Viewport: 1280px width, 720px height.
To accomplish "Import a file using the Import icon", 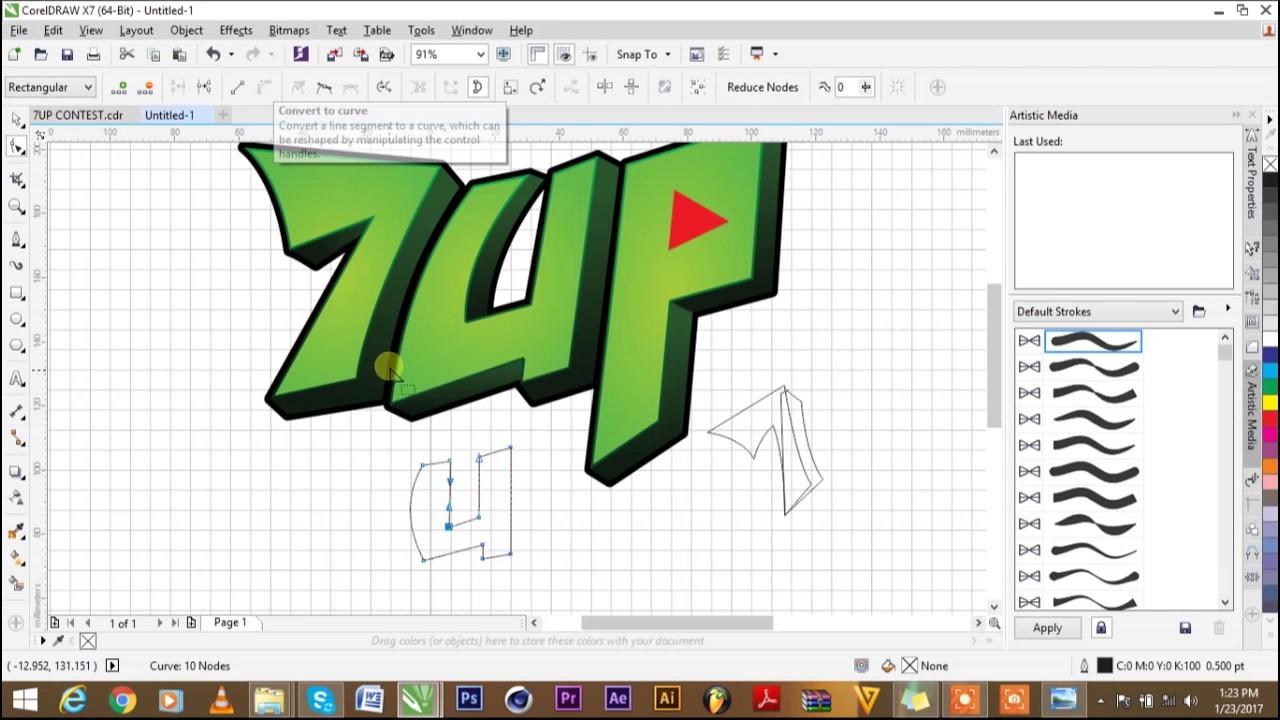I will coord(335,54).
